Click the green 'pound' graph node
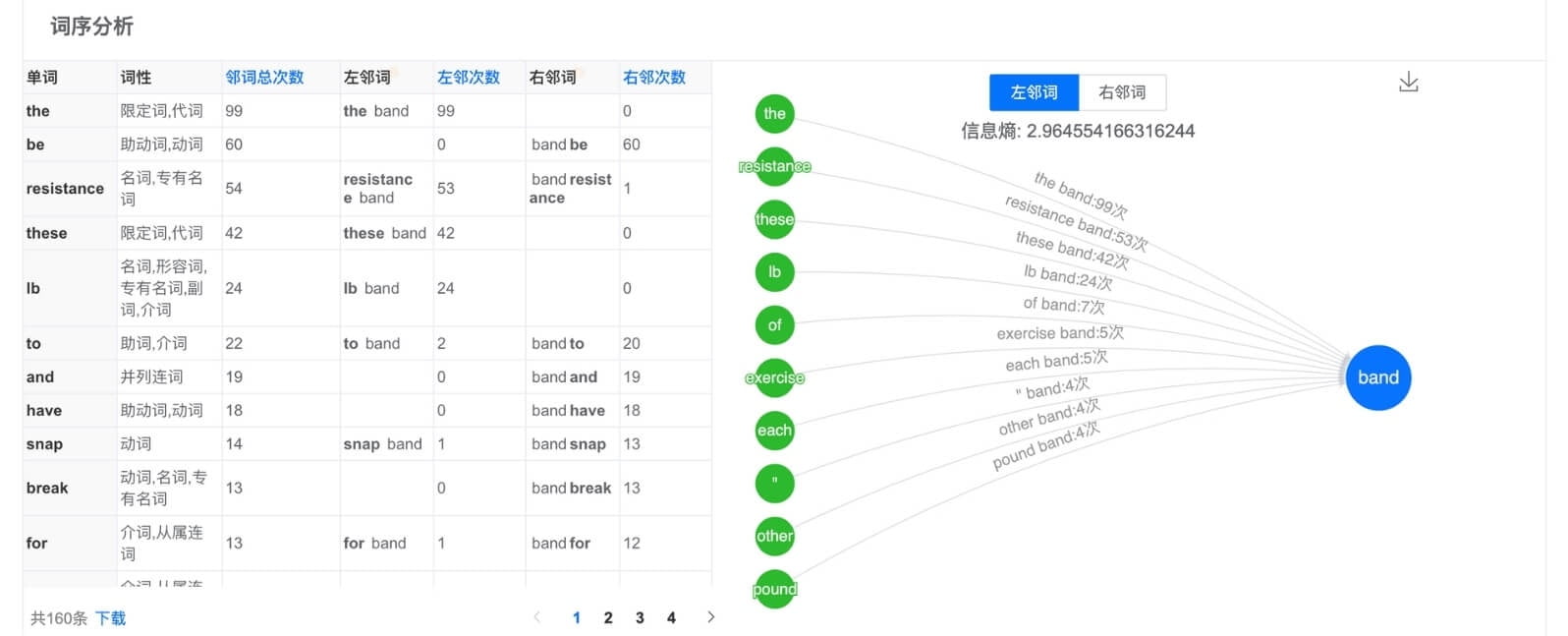Image resolution: width=1568 pixels, height=636 pixels. point(774,589)
